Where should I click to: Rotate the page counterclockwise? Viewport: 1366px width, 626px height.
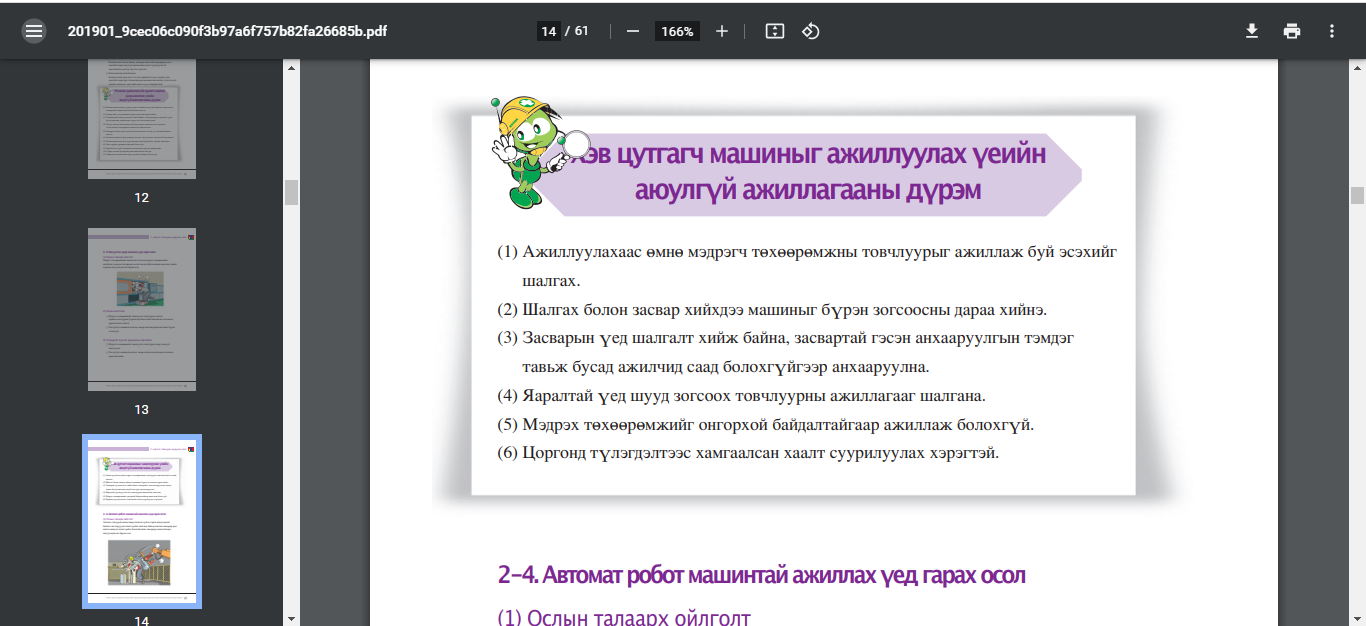(x=810, y=31)
